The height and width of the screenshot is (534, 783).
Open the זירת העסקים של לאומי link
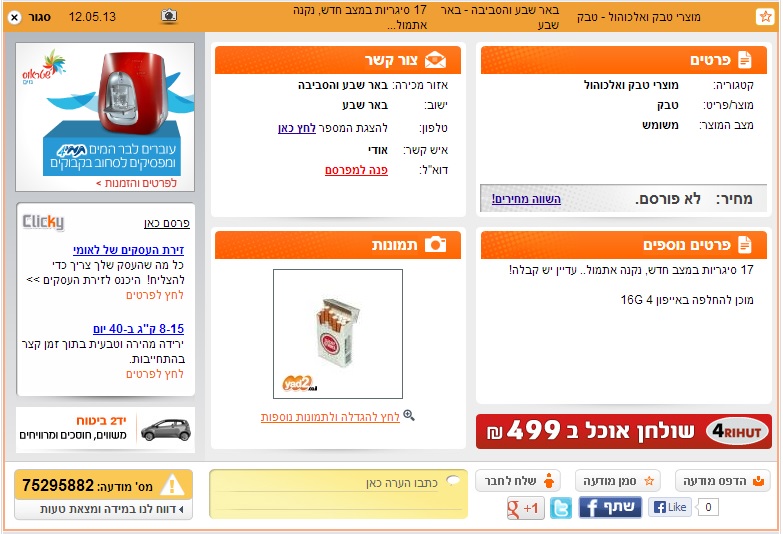(x=128, y=250)
